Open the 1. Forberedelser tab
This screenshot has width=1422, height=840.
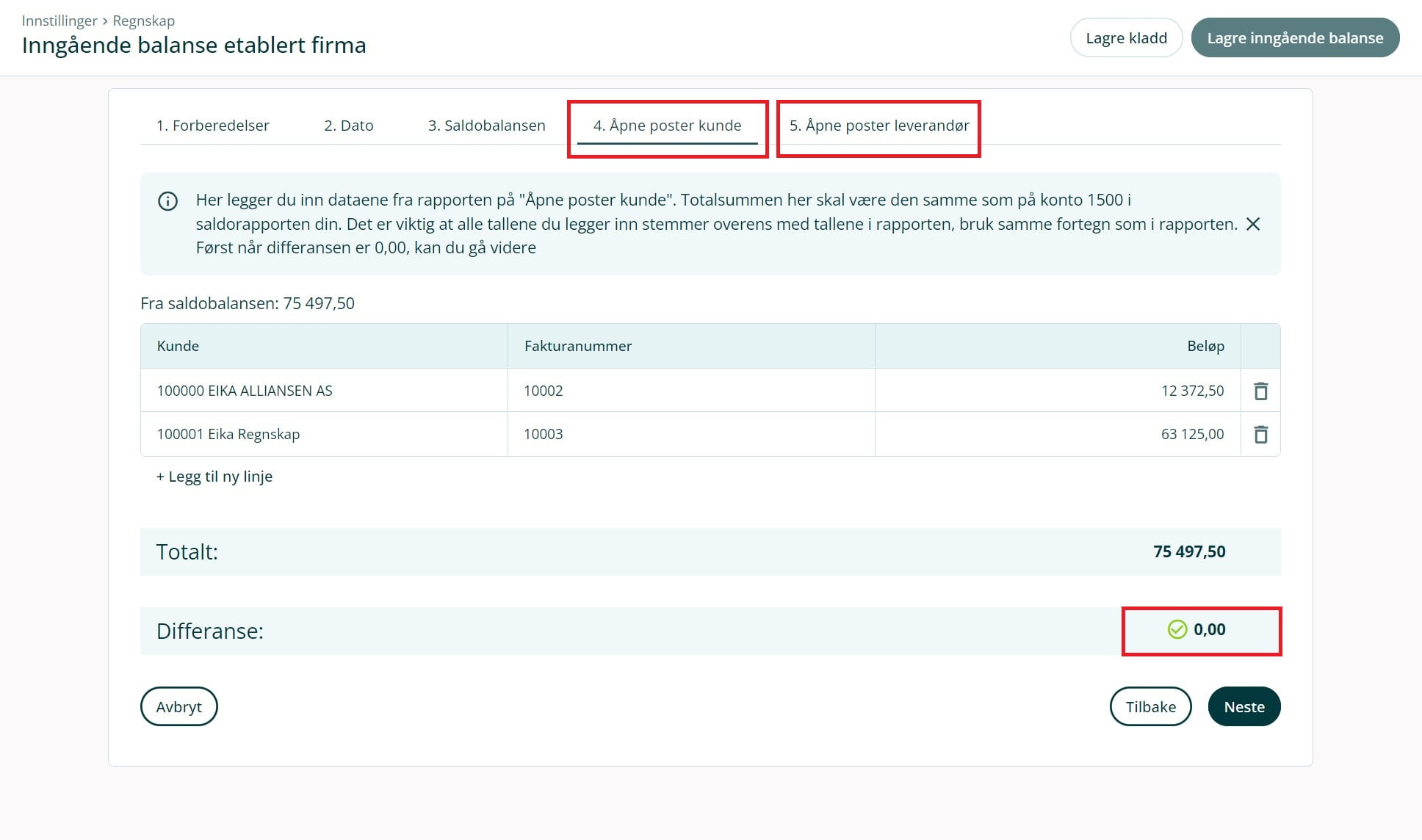212,126
